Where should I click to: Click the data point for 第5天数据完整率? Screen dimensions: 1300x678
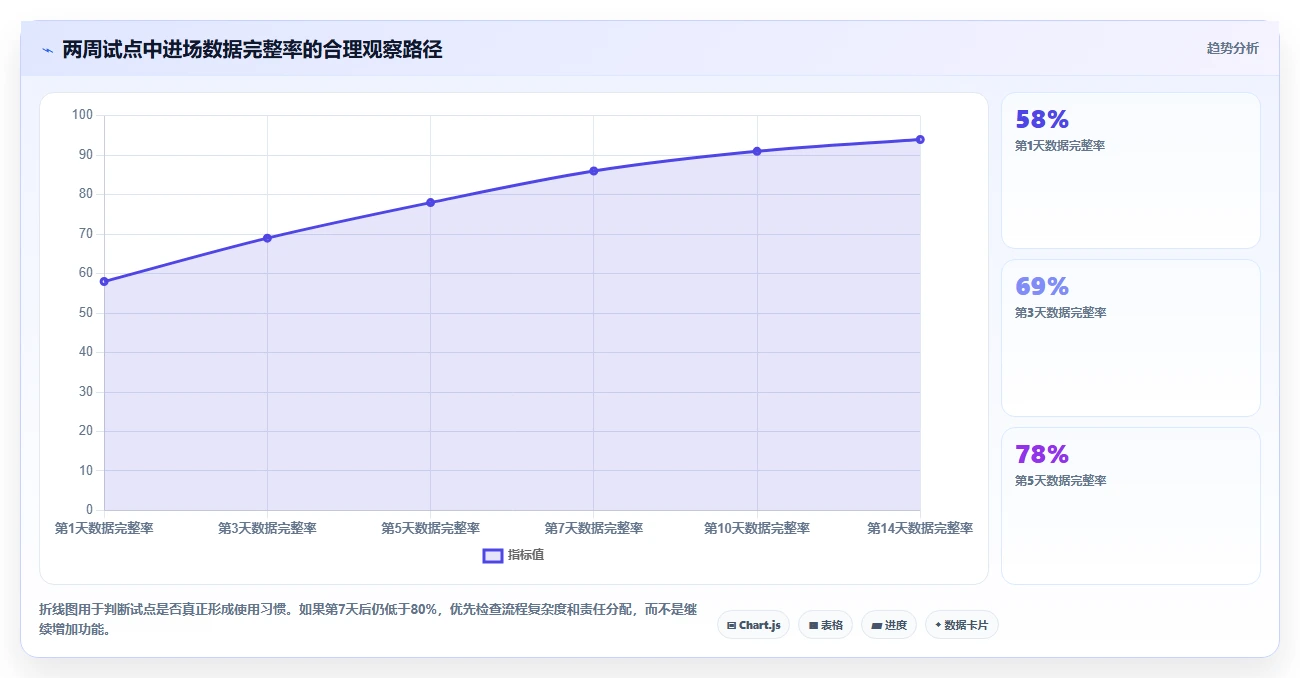(430, 202)
